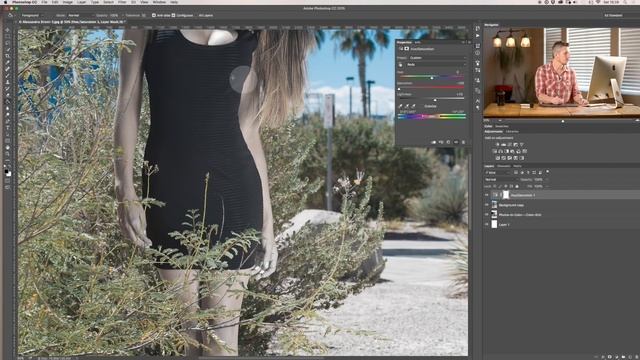Viewport: 640px width, 360px height.
Task: Add a Levels adjustment
Action: tap(503, 144)
